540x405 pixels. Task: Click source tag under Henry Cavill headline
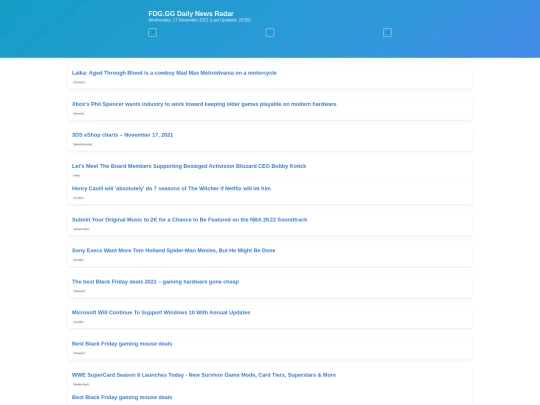pos(78,198)
